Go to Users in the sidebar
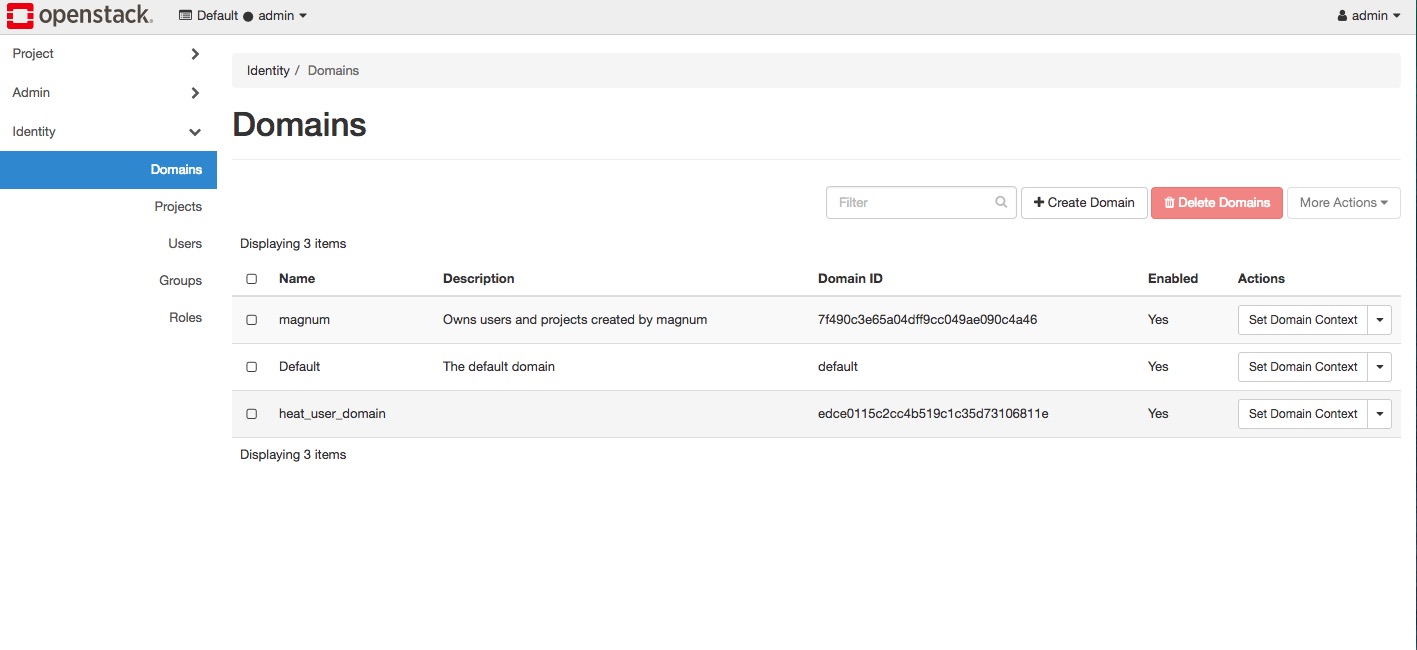The image size is (1417, 650). (x=185, y=244)
